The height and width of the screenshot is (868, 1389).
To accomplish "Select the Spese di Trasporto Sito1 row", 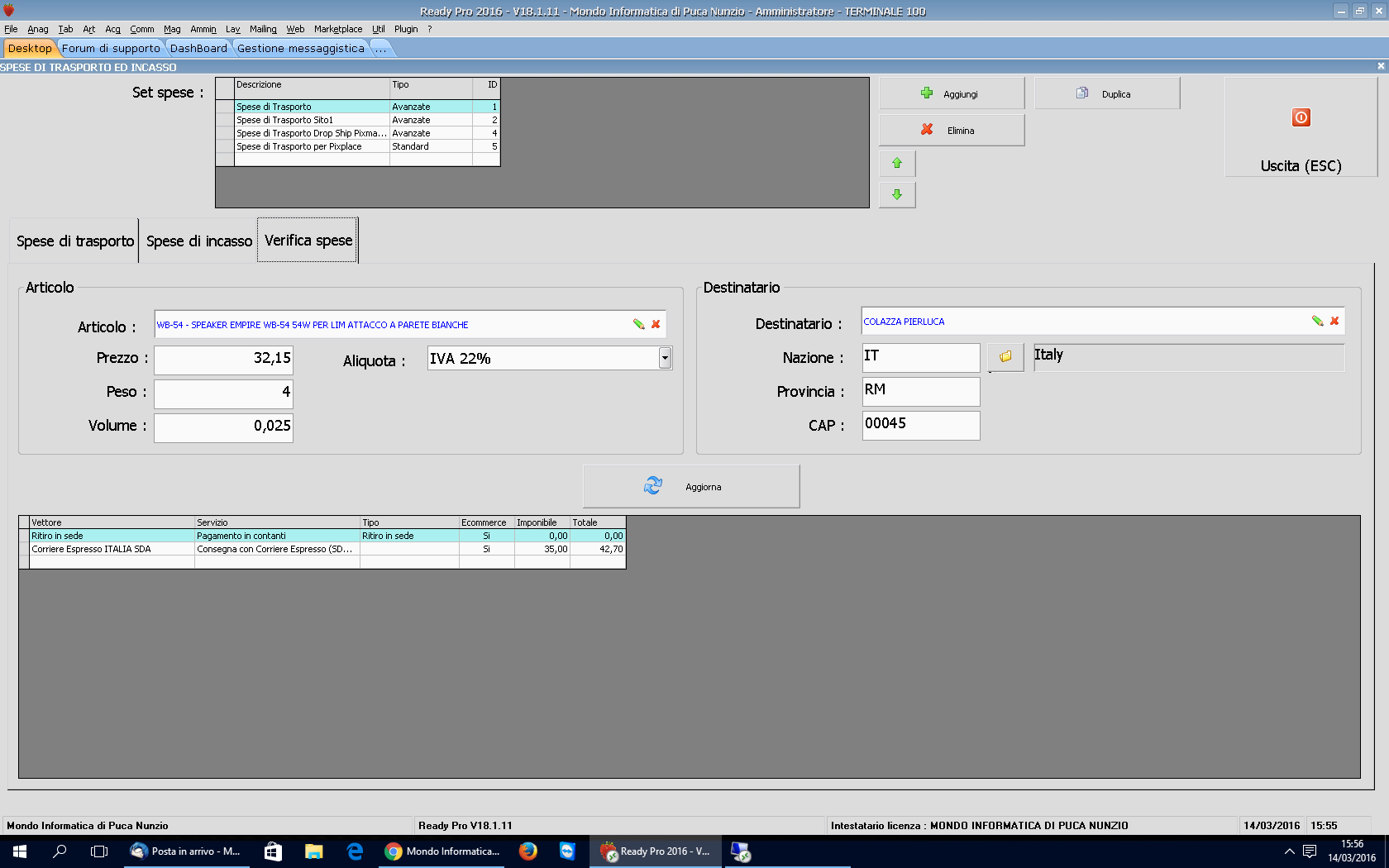I will 358,120.
